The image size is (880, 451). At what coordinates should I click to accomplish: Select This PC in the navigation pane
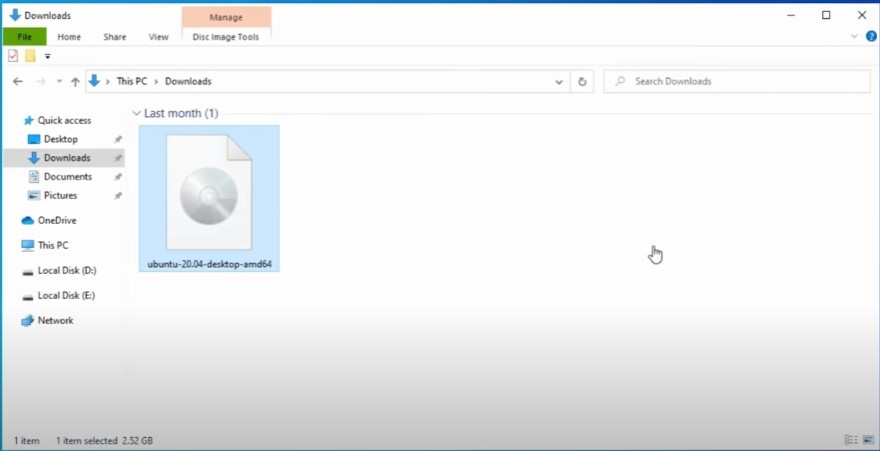tap(53, 245)
